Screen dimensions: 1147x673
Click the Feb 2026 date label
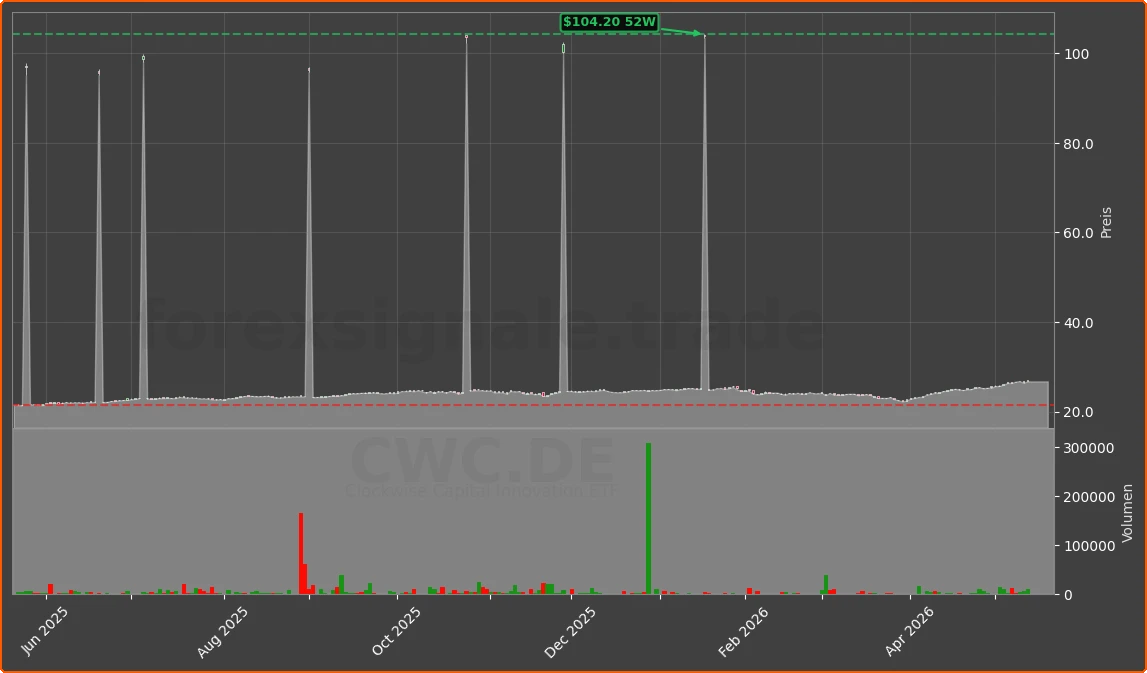point(744,632)
